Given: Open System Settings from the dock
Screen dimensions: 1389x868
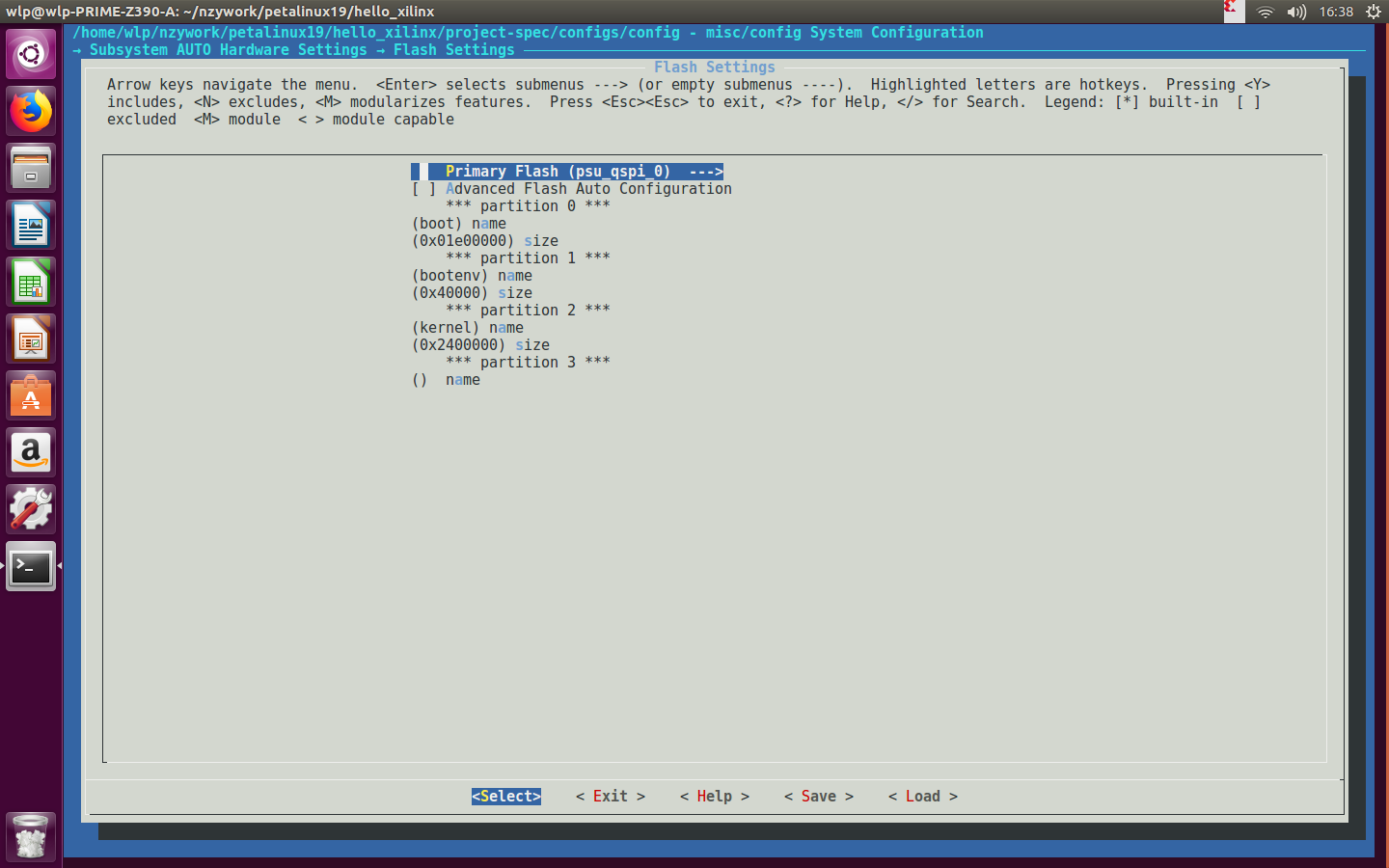Looking at the screenshot, I should coord(30,509).
